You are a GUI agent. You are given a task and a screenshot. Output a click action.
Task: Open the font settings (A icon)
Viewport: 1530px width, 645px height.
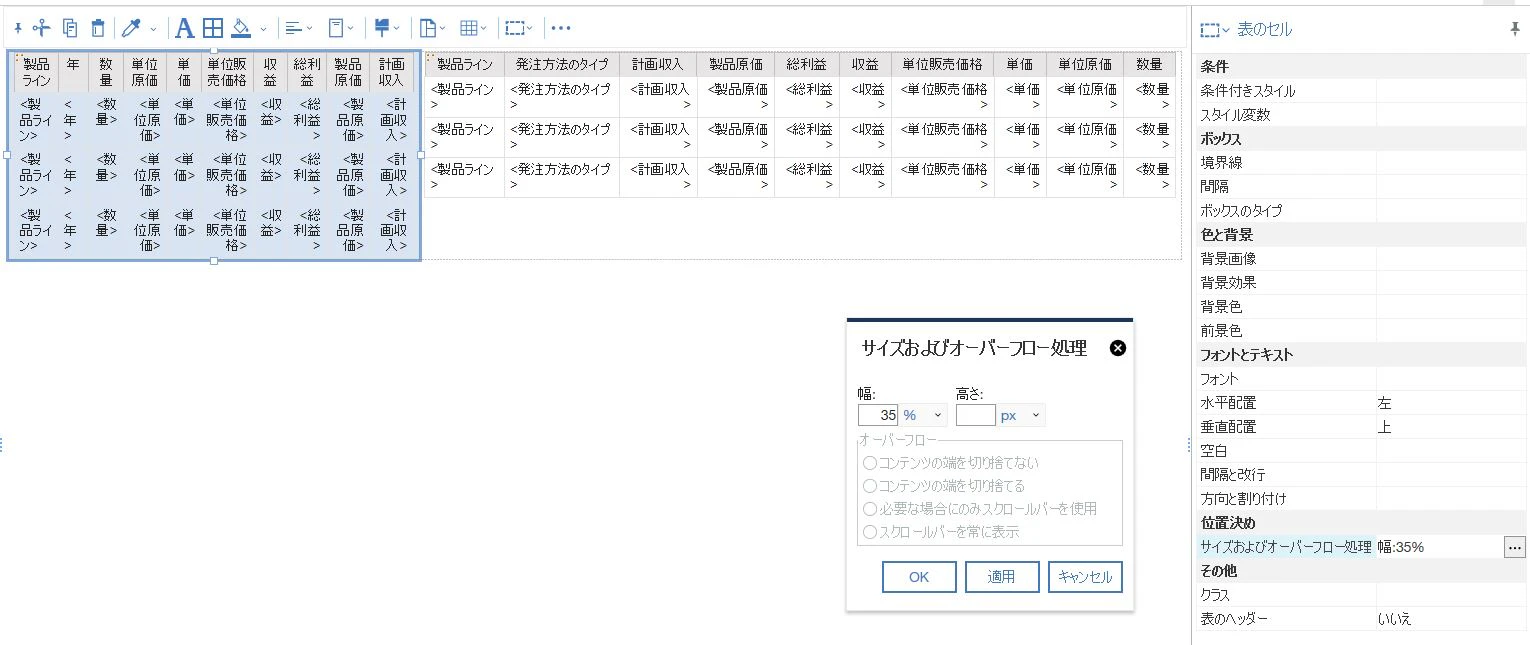coord(184,28)
